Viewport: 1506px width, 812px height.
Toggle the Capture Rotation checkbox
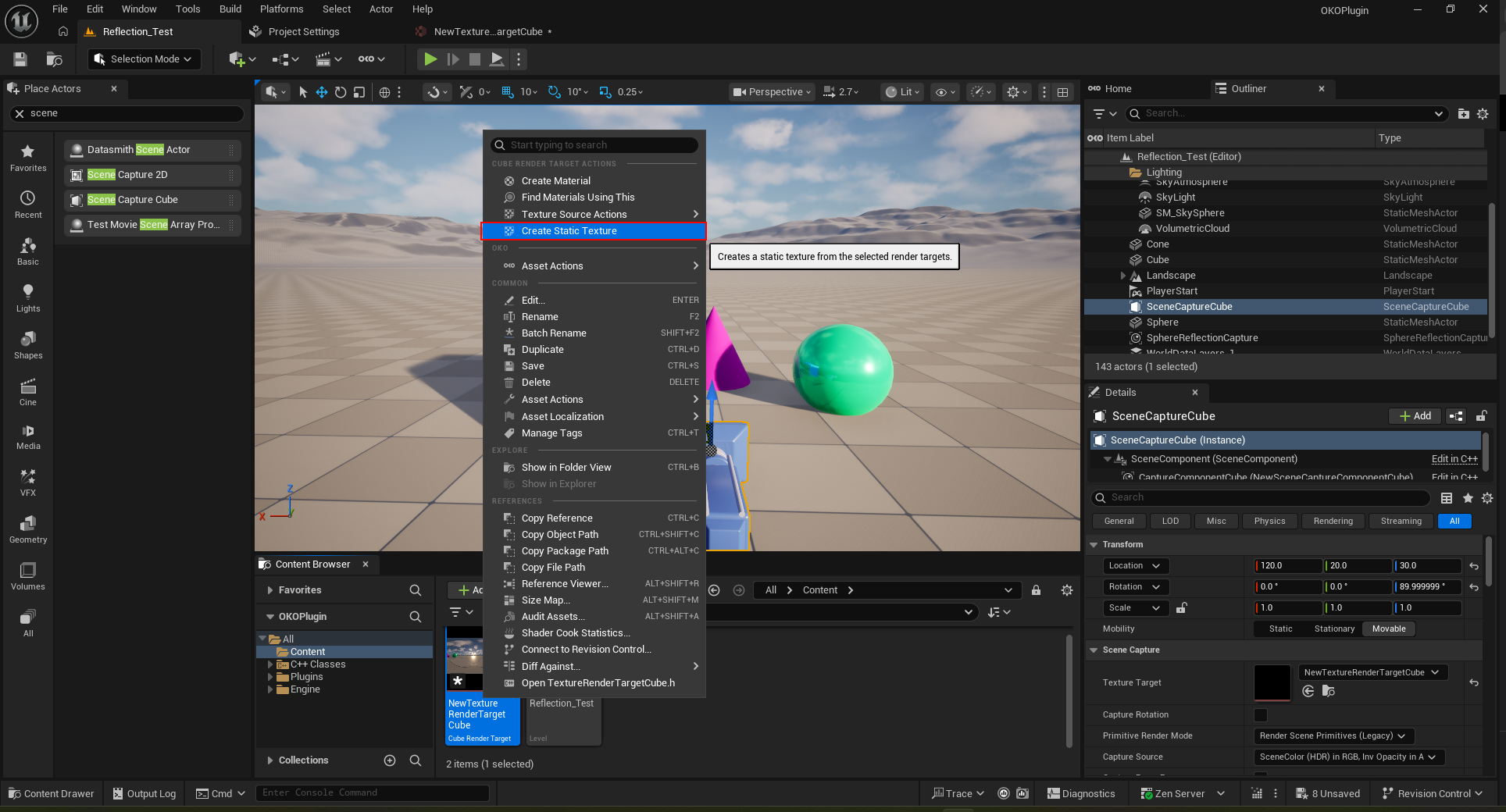(x=1261, y=715)
